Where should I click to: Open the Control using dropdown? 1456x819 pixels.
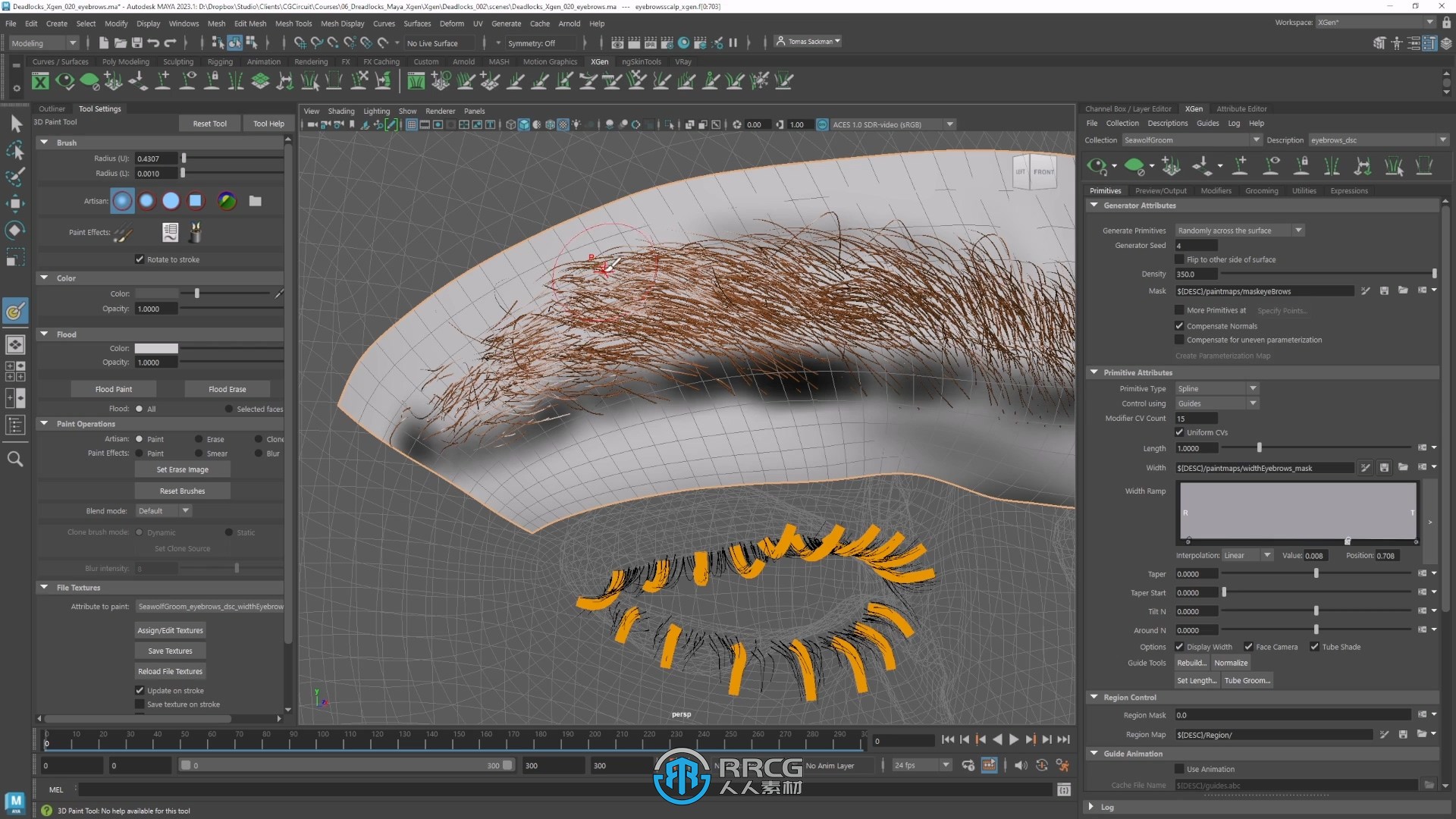tap(1216, 403)
